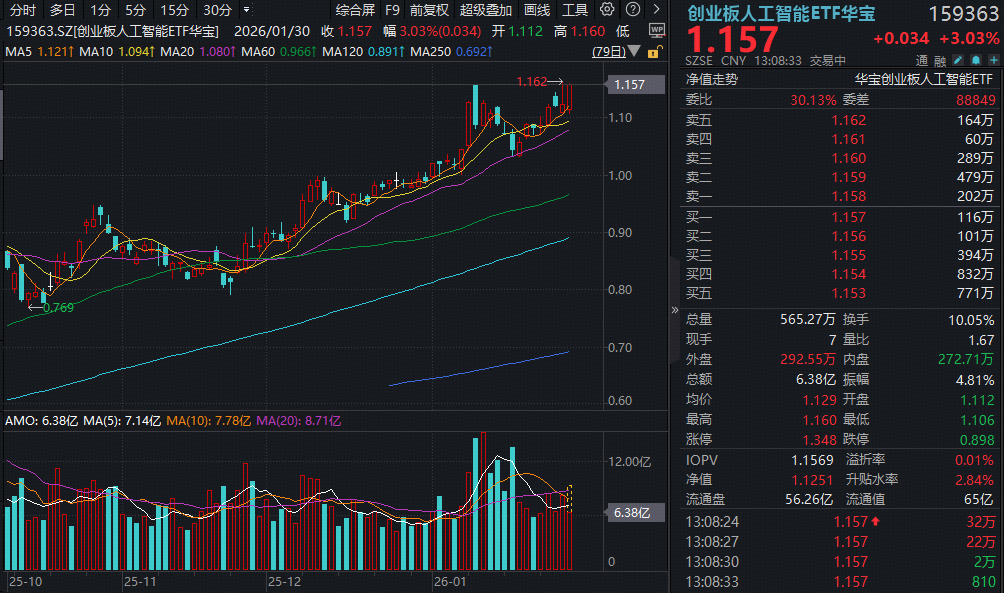Open help via the question-mark icon
The image size is (1004, 593).
tap(632, 8)
